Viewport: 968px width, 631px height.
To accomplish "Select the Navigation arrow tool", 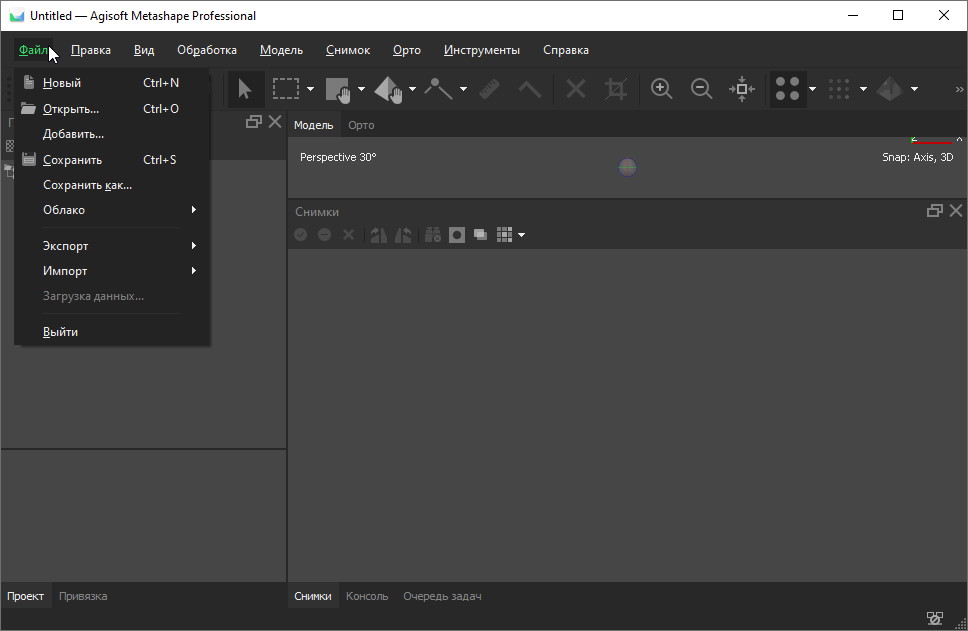I will pyautogui.click(x=245, y=89).
